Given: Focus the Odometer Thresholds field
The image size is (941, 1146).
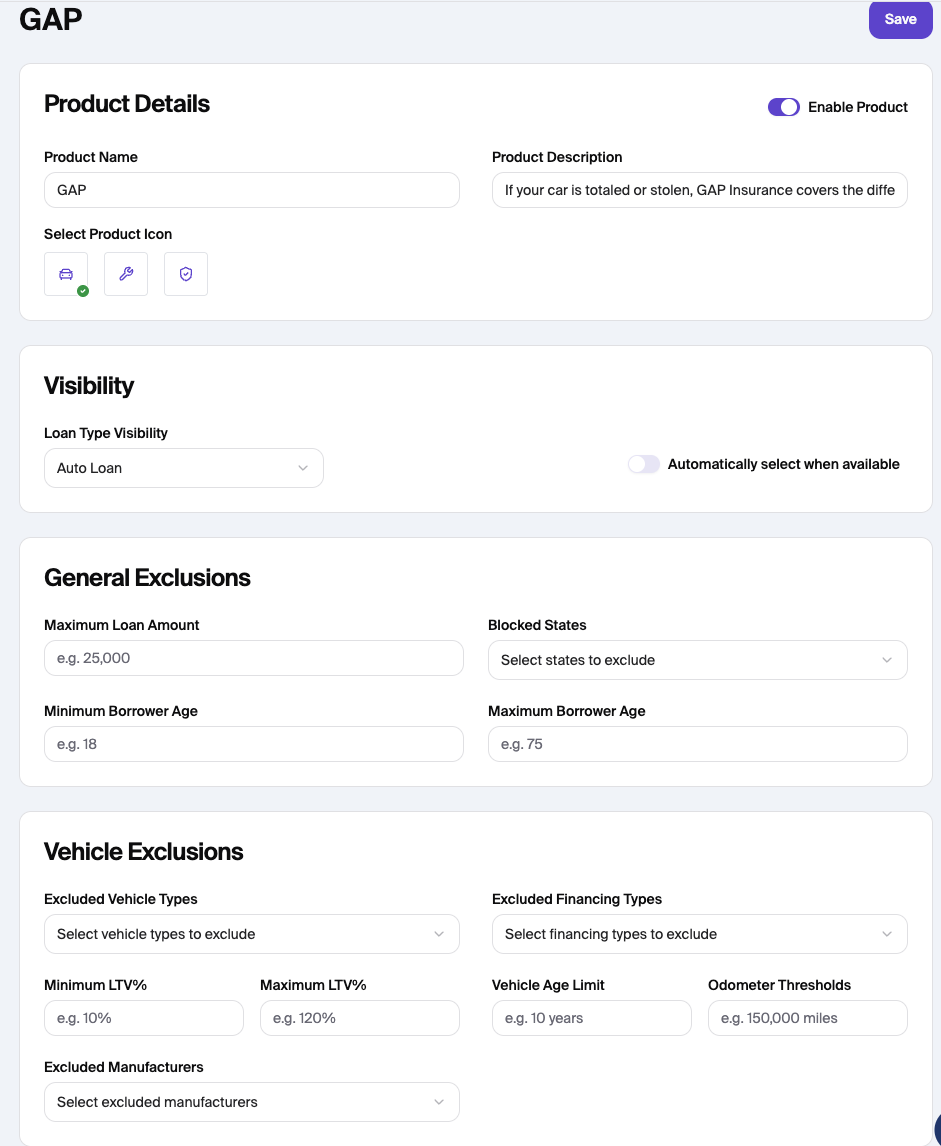Looking at the screenshot, I should tap(807, 1018).
